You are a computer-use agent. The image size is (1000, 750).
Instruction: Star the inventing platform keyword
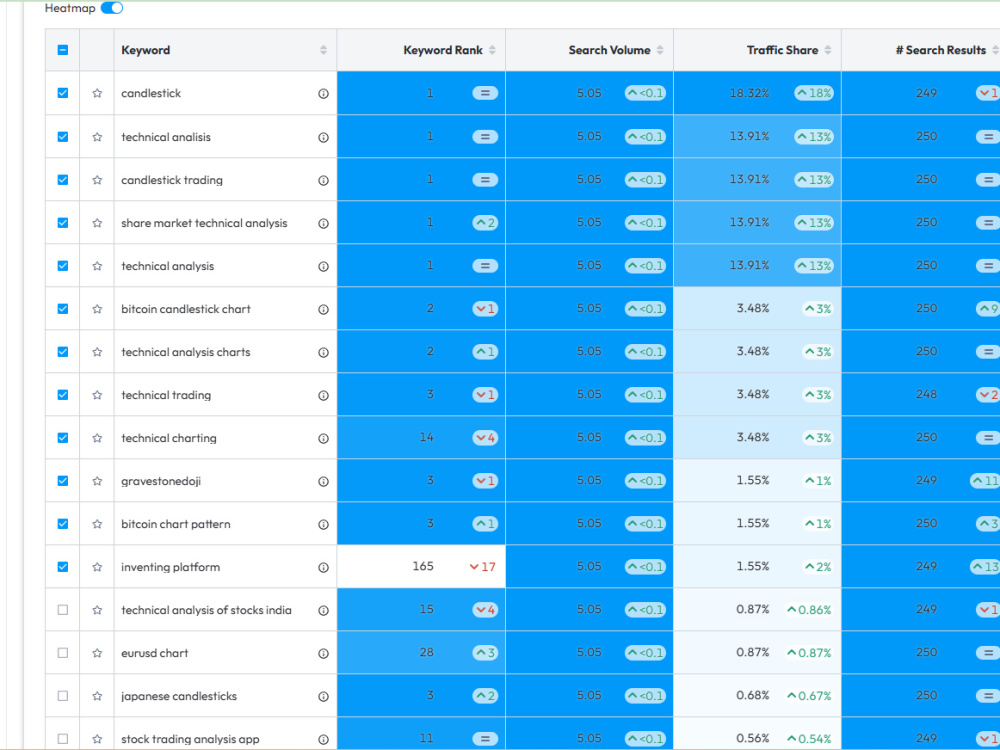click(x=97, y=567)
